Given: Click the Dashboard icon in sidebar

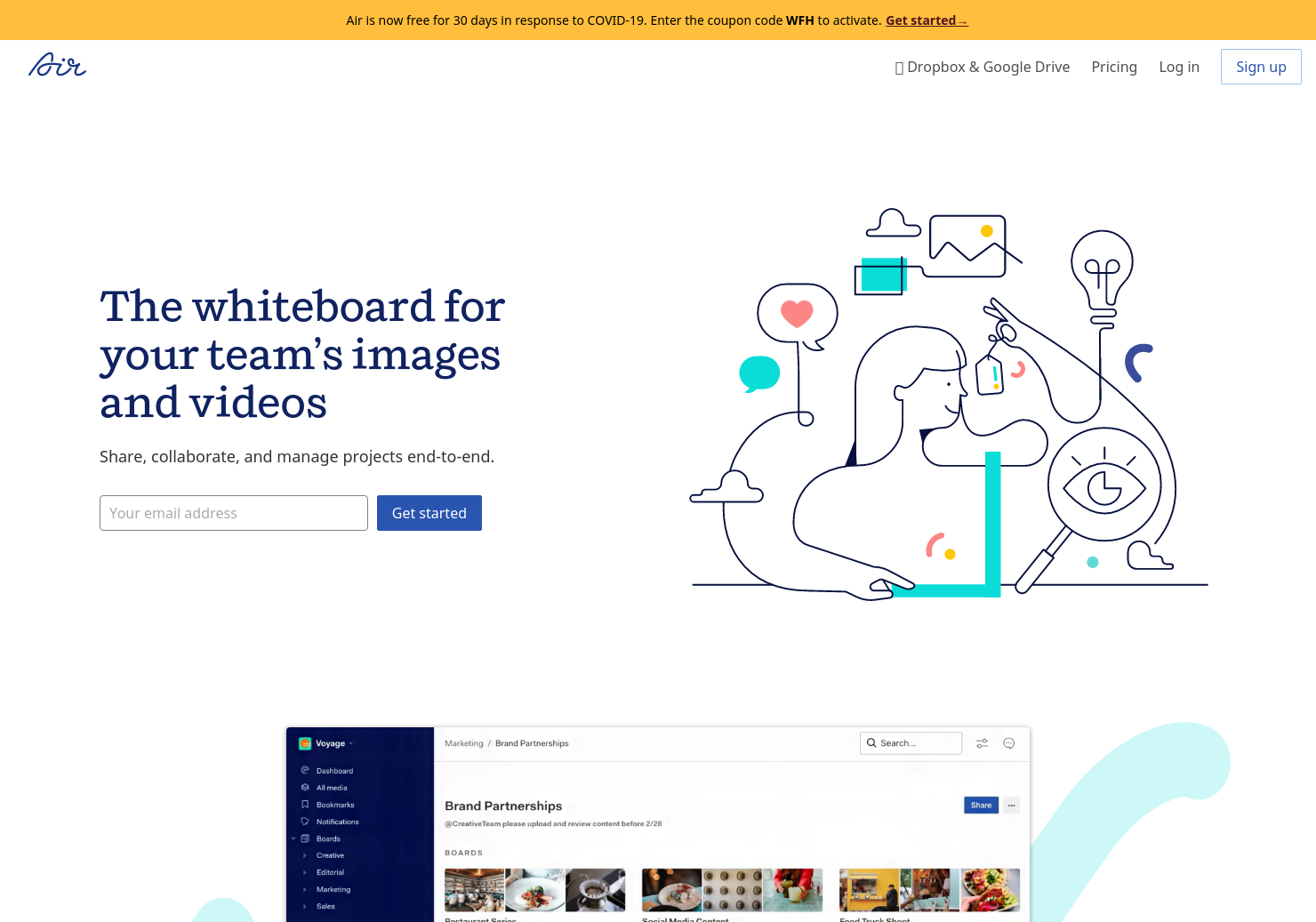Looking at the screenshot, I should coord(305,770).
